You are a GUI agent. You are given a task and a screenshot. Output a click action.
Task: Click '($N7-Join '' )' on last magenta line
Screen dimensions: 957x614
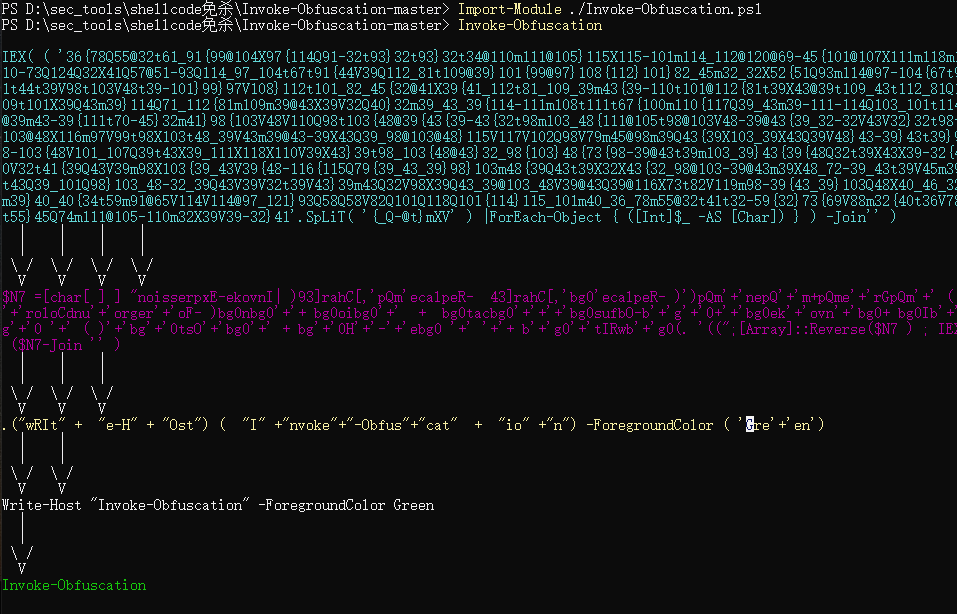pyautogui.click(x=66, y=345)
